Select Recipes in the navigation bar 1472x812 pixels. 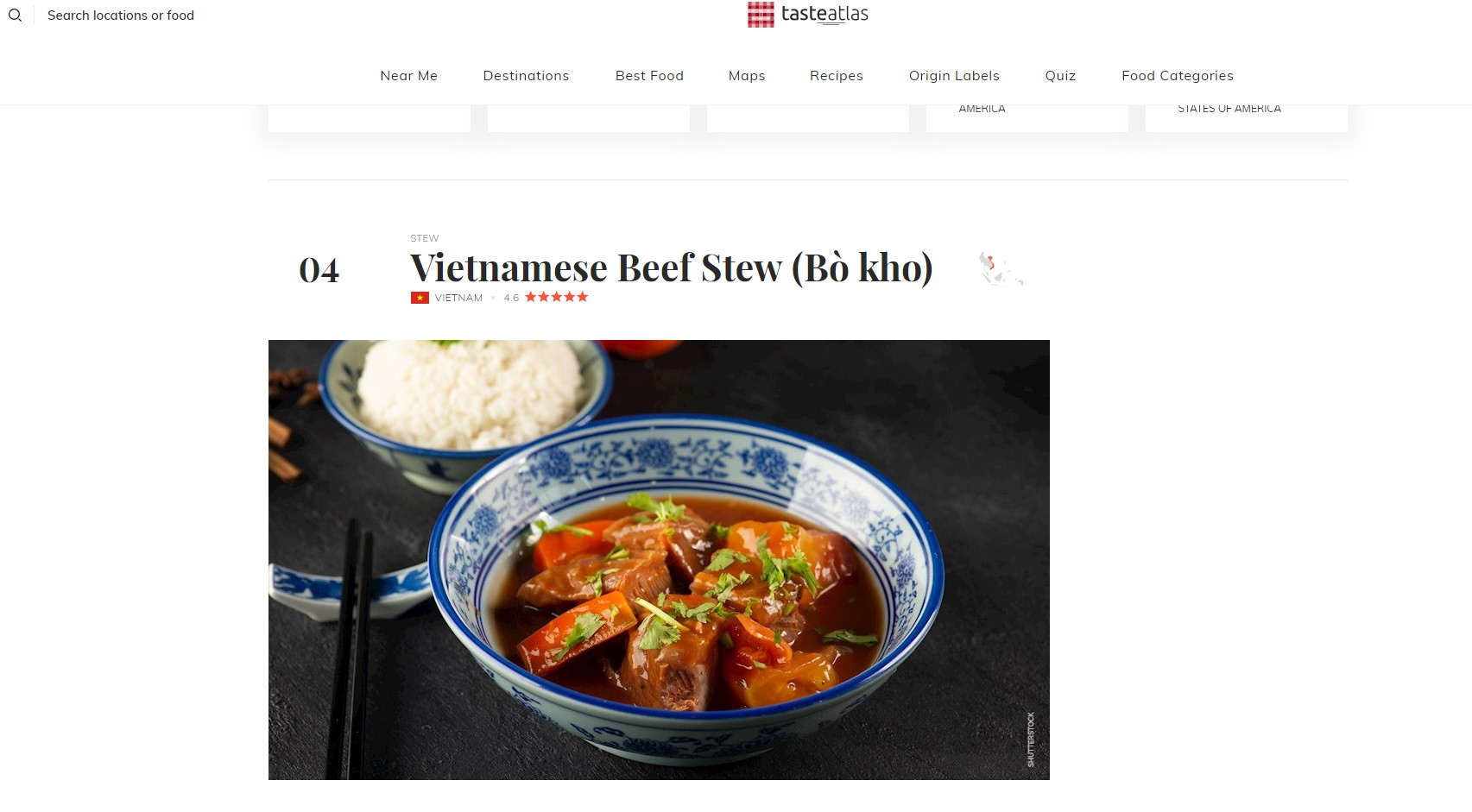(837, 76)
